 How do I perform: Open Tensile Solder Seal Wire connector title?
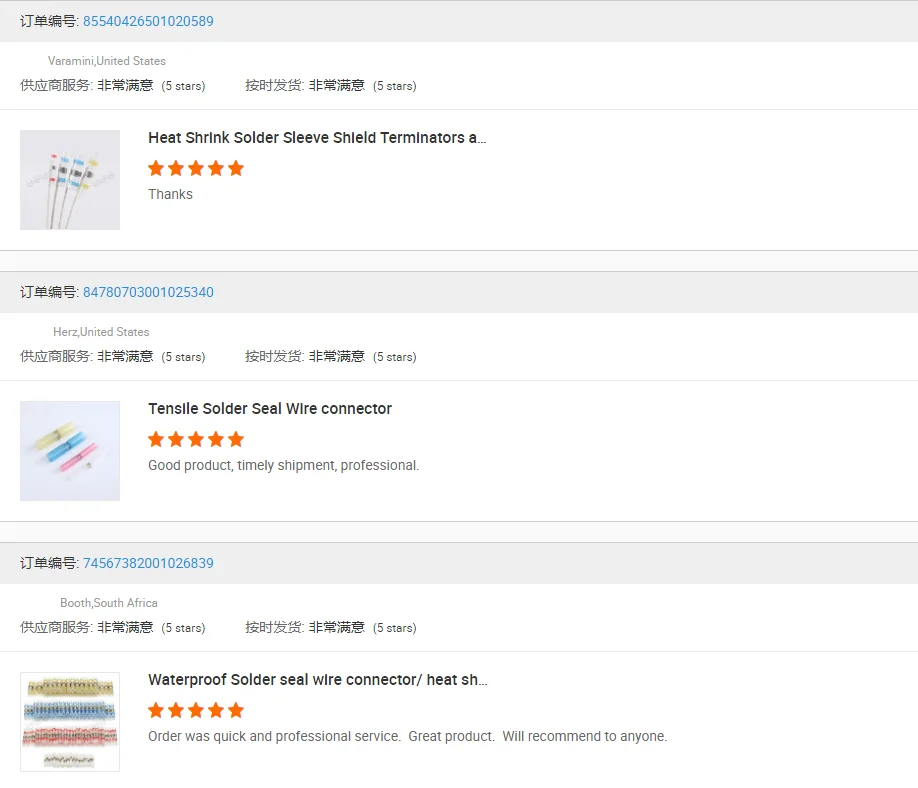point(270,409)
